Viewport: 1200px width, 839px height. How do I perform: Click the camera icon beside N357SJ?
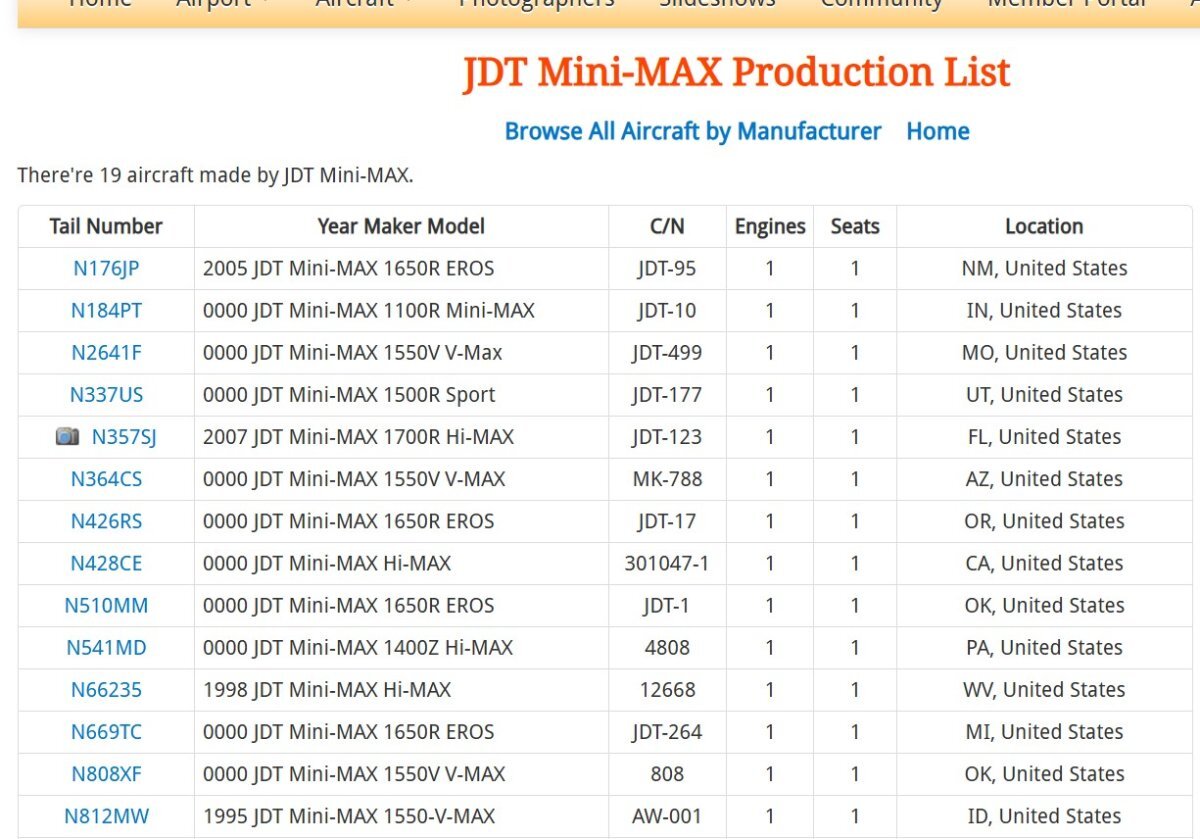(x=67, y=437)
